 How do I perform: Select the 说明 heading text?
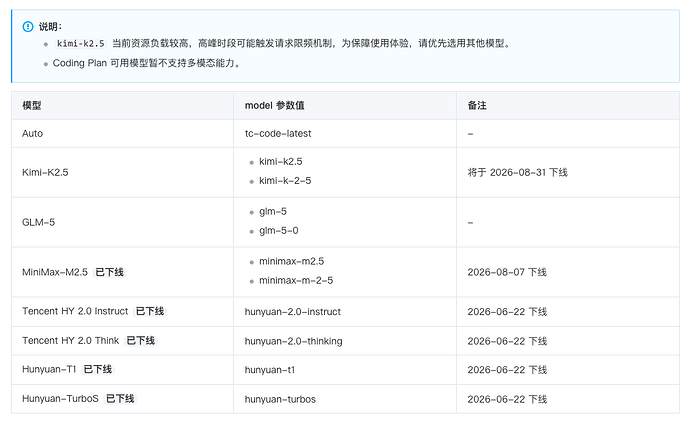click(50, 27)
